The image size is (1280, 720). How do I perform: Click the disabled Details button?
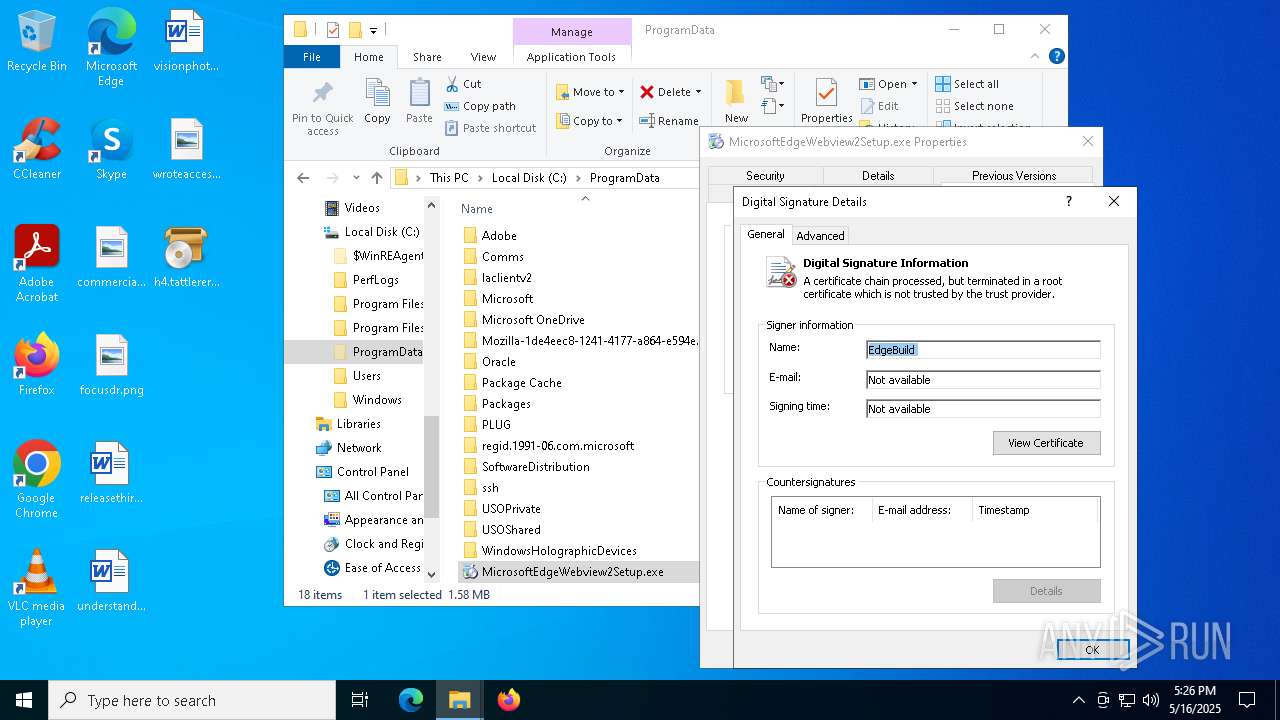[x=1046, y=591]
